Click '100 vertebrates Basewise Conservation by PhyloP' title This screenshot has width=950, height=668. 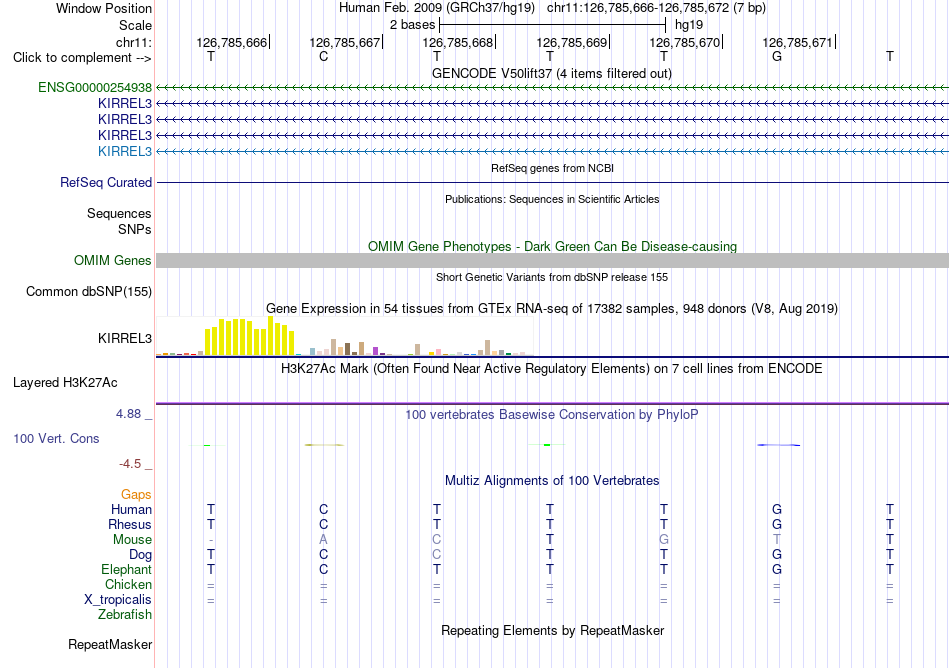[x=552, y=415]
